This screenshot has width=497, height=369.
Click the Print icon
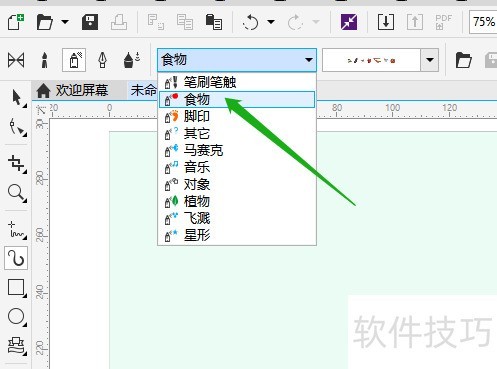pyautogui.click(x=119, y=22)
